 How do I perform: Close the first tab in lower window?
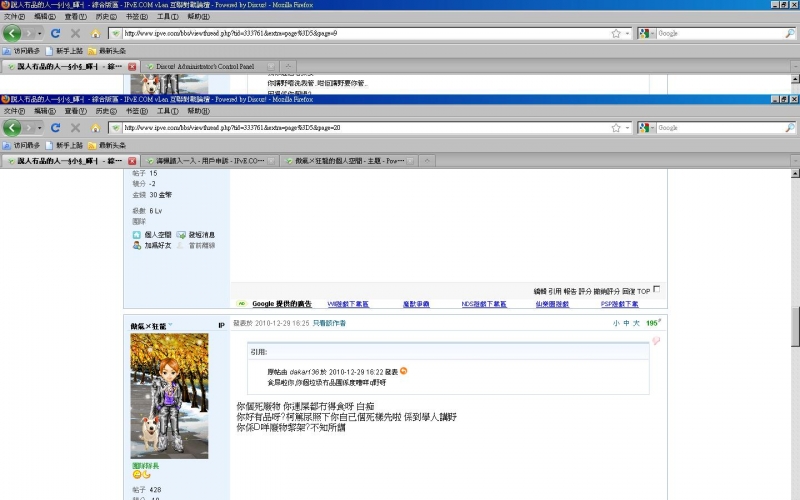point(132,161)
